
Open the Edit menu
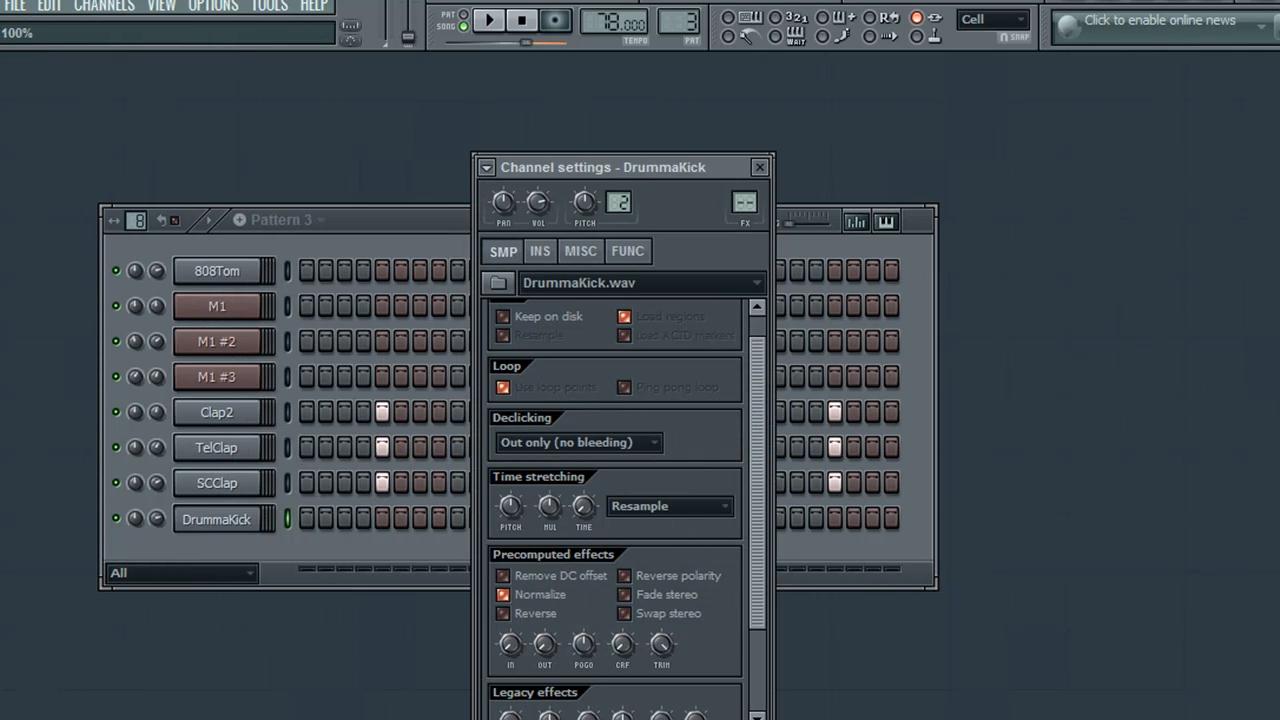50,6
